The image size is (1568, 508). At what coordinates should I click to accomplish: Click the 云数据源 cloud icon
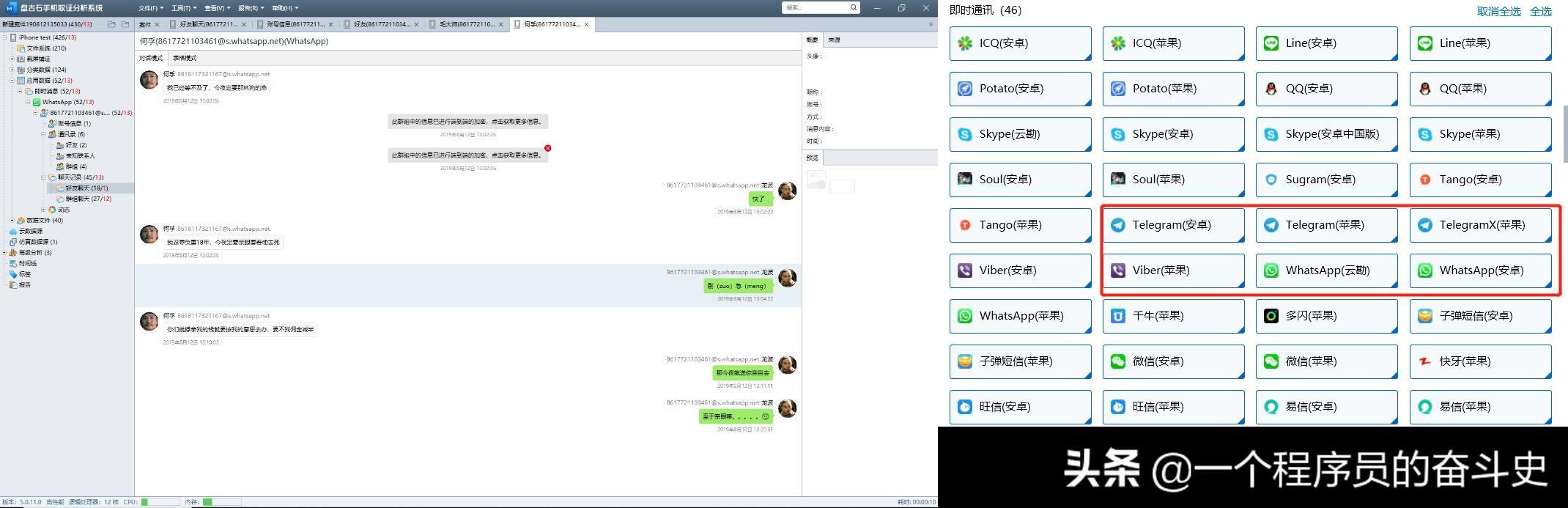pos(12,231)
